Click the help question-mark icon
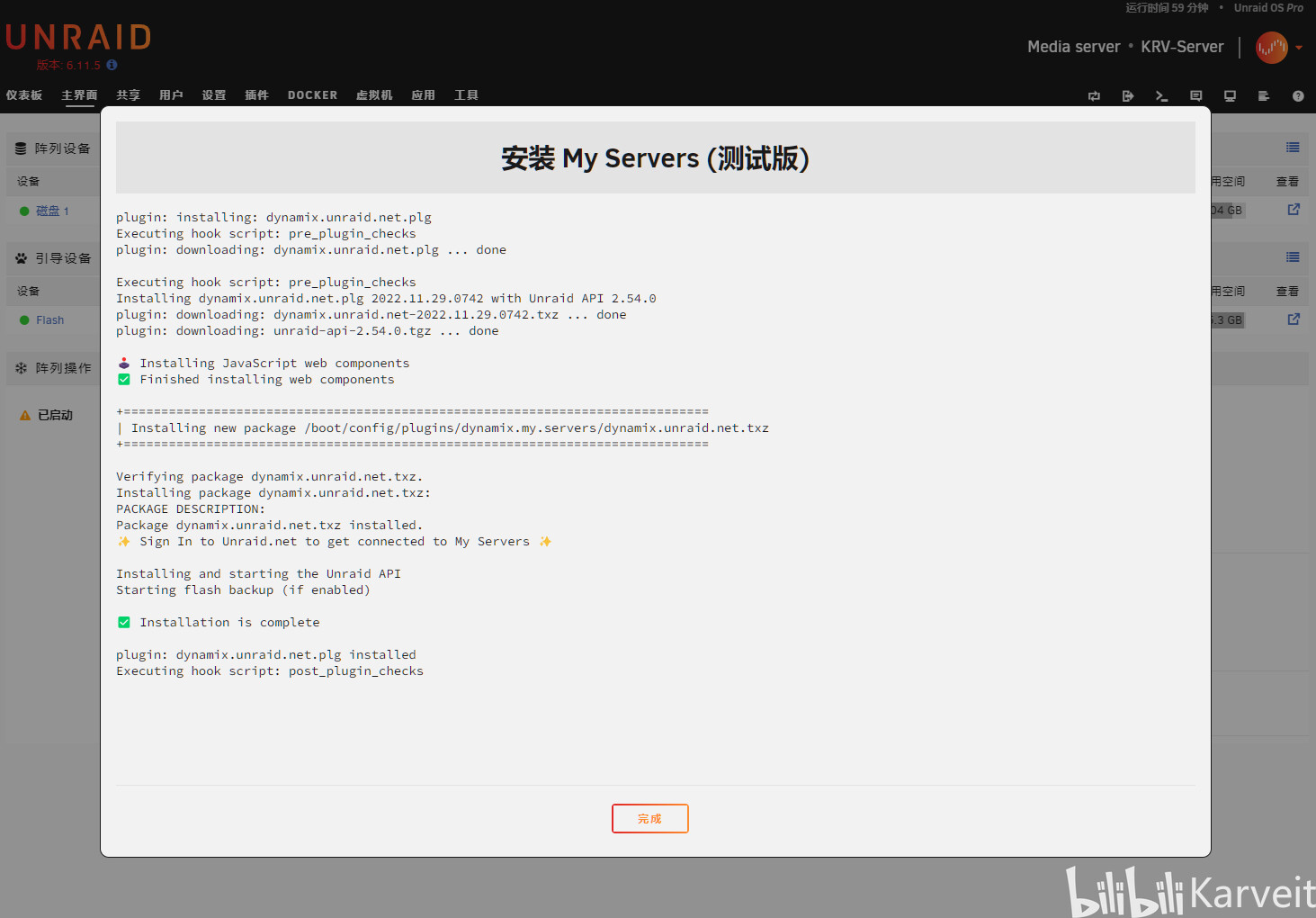Screen dimensions: 1316x918 tap(1298, 96)
